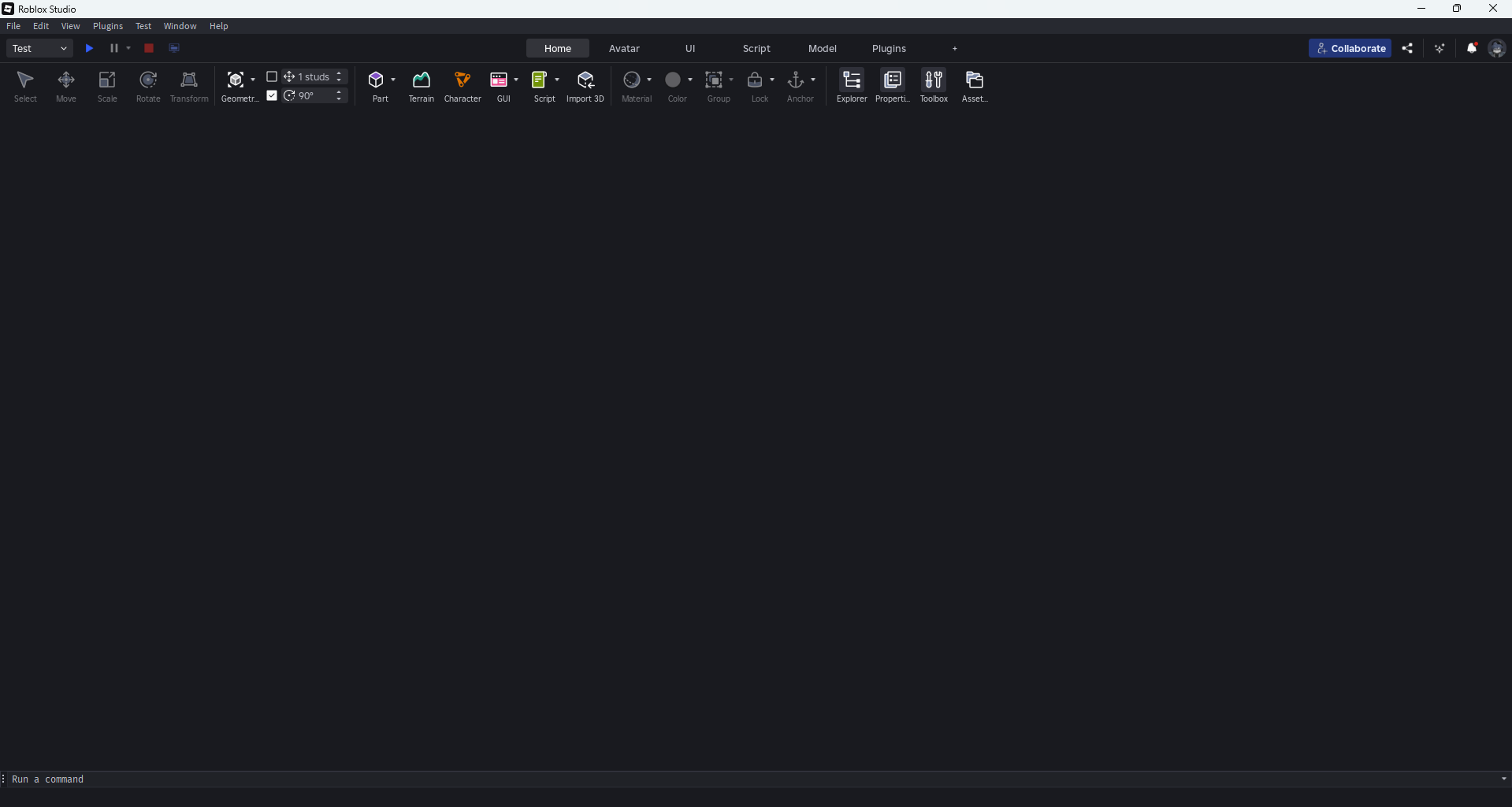Click the Geometric mode cube icon
Viewport: 1512px width, 807px height.
pos(235,80)
